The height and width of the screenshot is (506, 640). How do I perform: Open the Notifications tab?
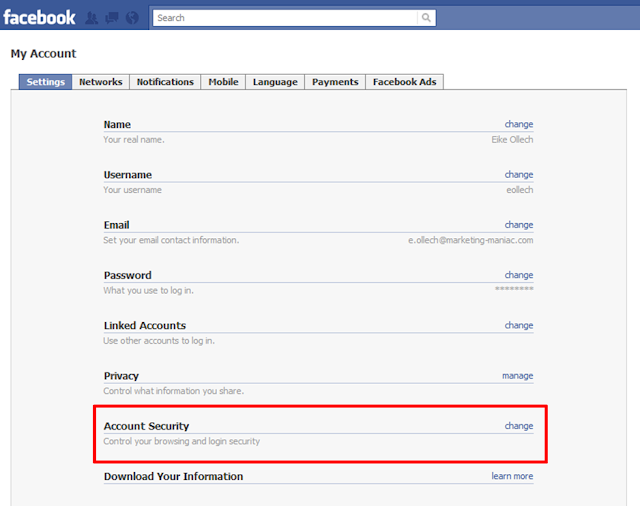pos(165,82)
